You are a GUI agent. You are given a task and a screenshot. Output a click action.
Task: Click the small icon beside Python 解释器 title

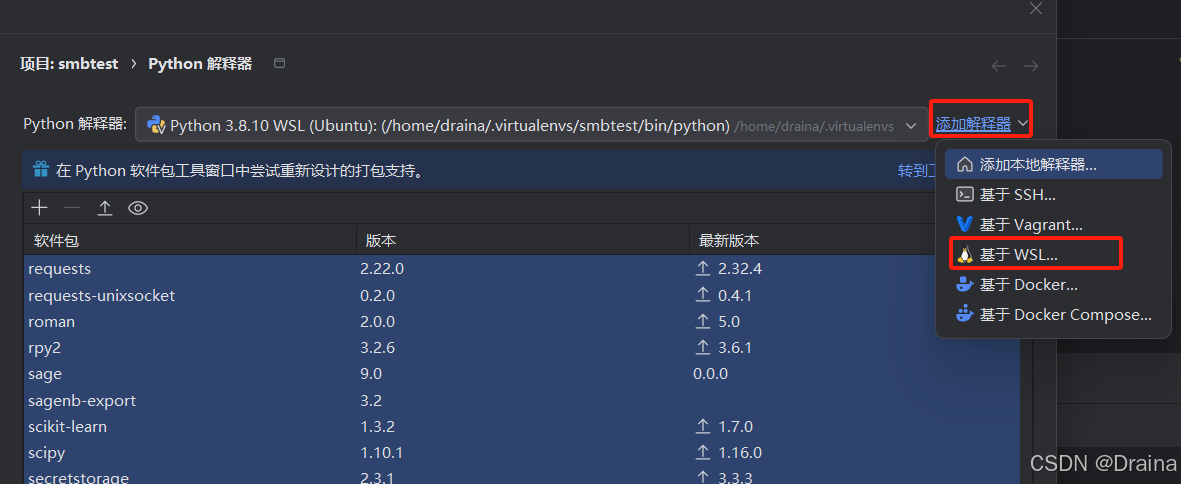[x=280, y=64]
